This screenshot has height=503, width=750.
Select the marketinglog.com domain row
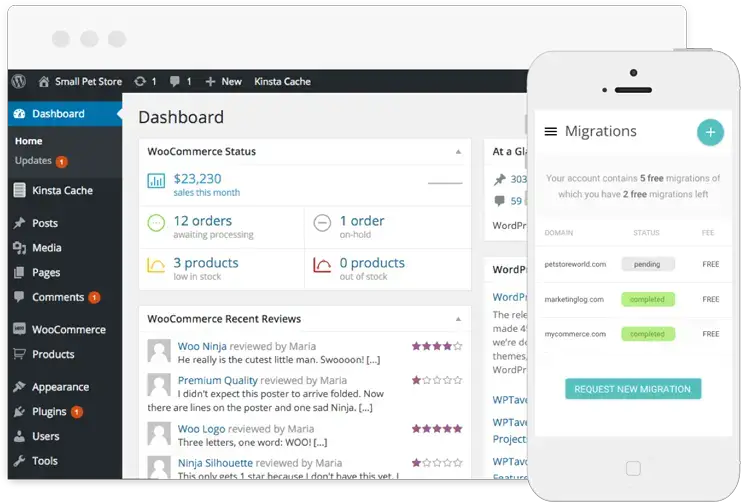[633, 299]
